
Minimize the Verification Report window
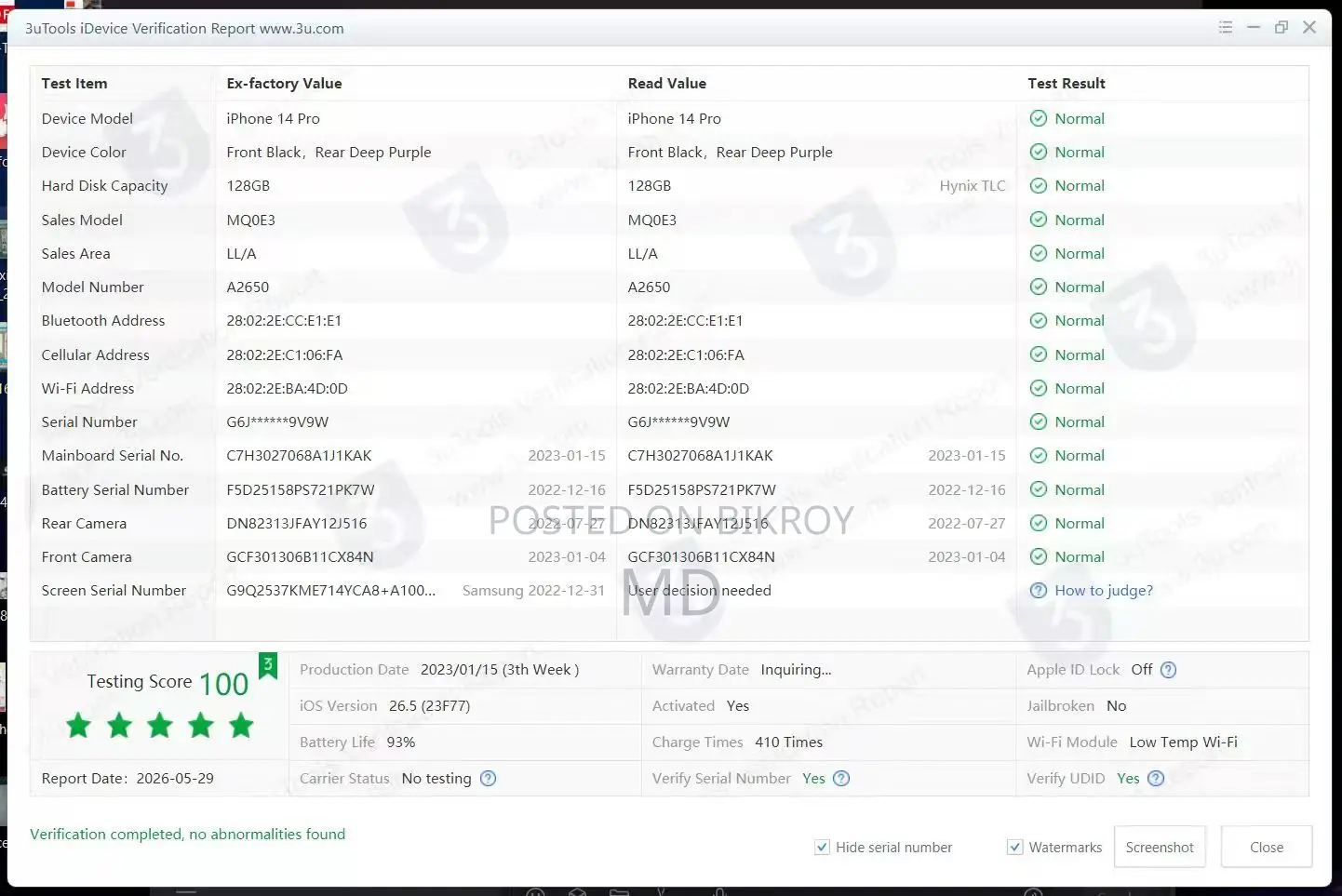click(x=1254, y=28)
